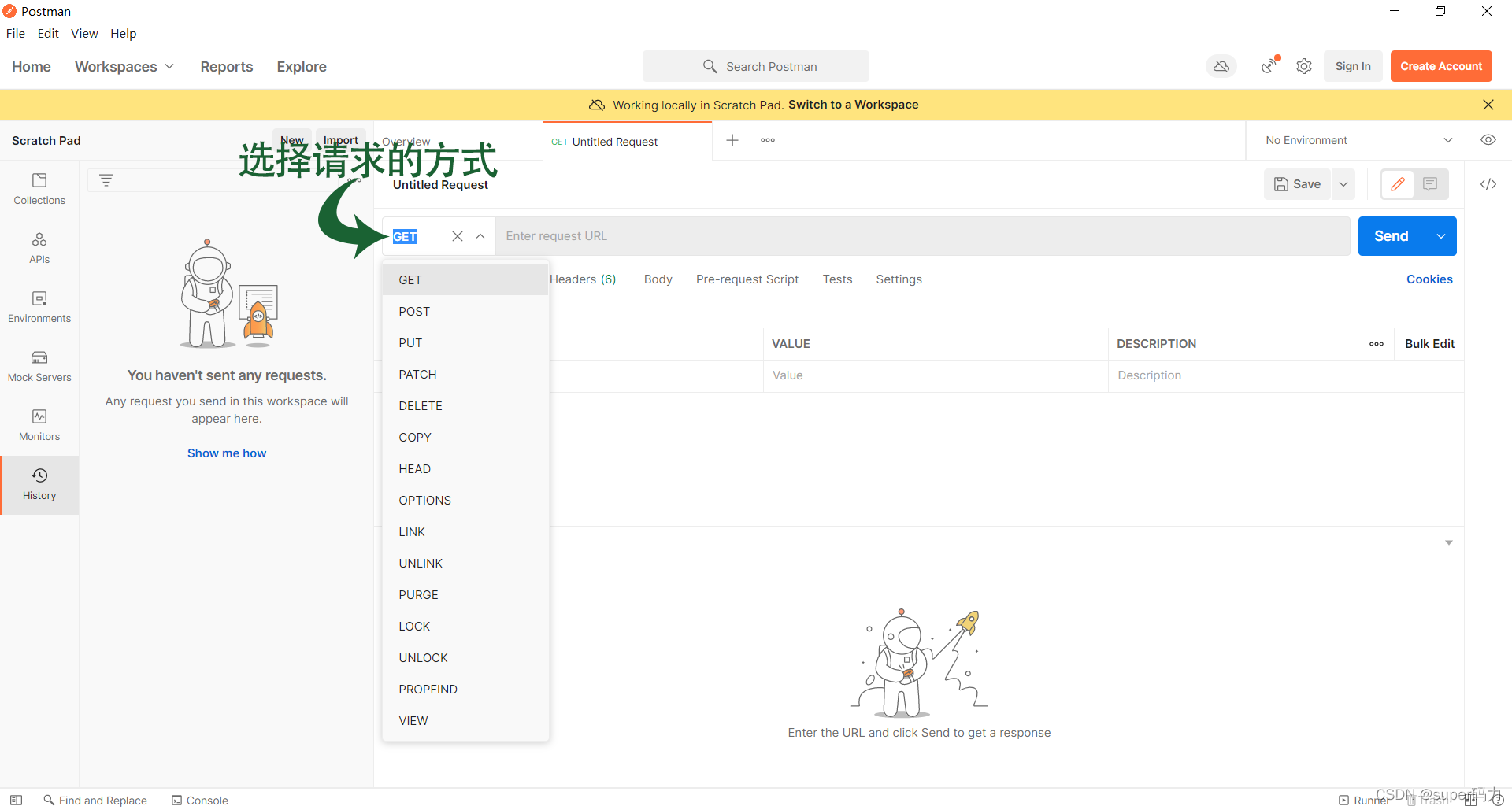Switch to the request Settings tab

click(x=899, y=279)
